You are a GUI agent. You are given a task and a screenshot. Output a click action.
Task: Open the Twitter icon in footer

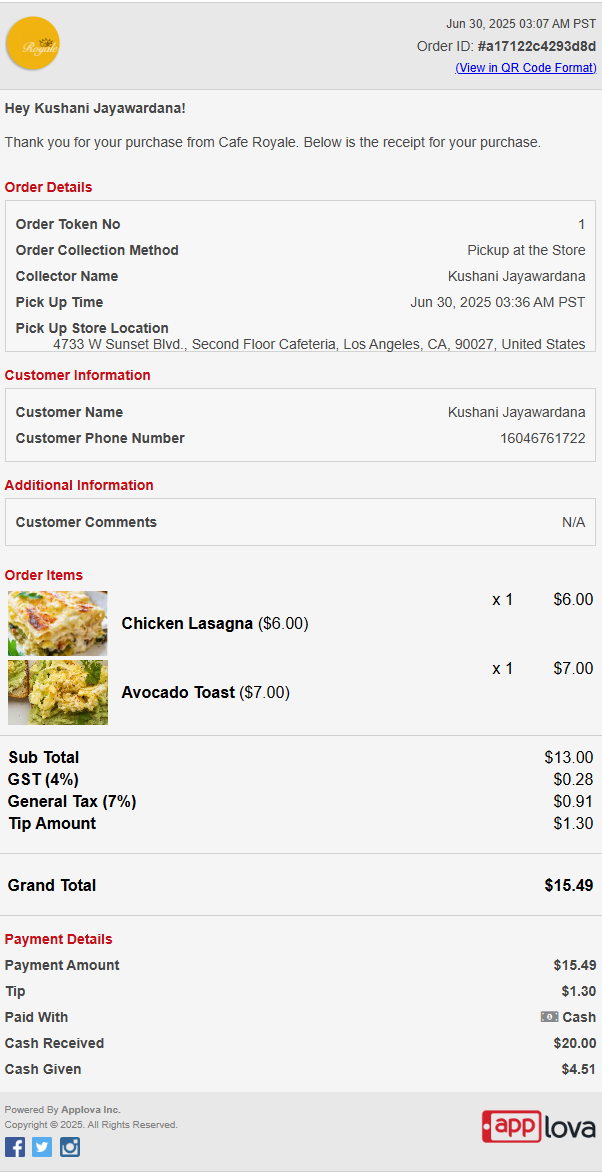[42, 1147]
